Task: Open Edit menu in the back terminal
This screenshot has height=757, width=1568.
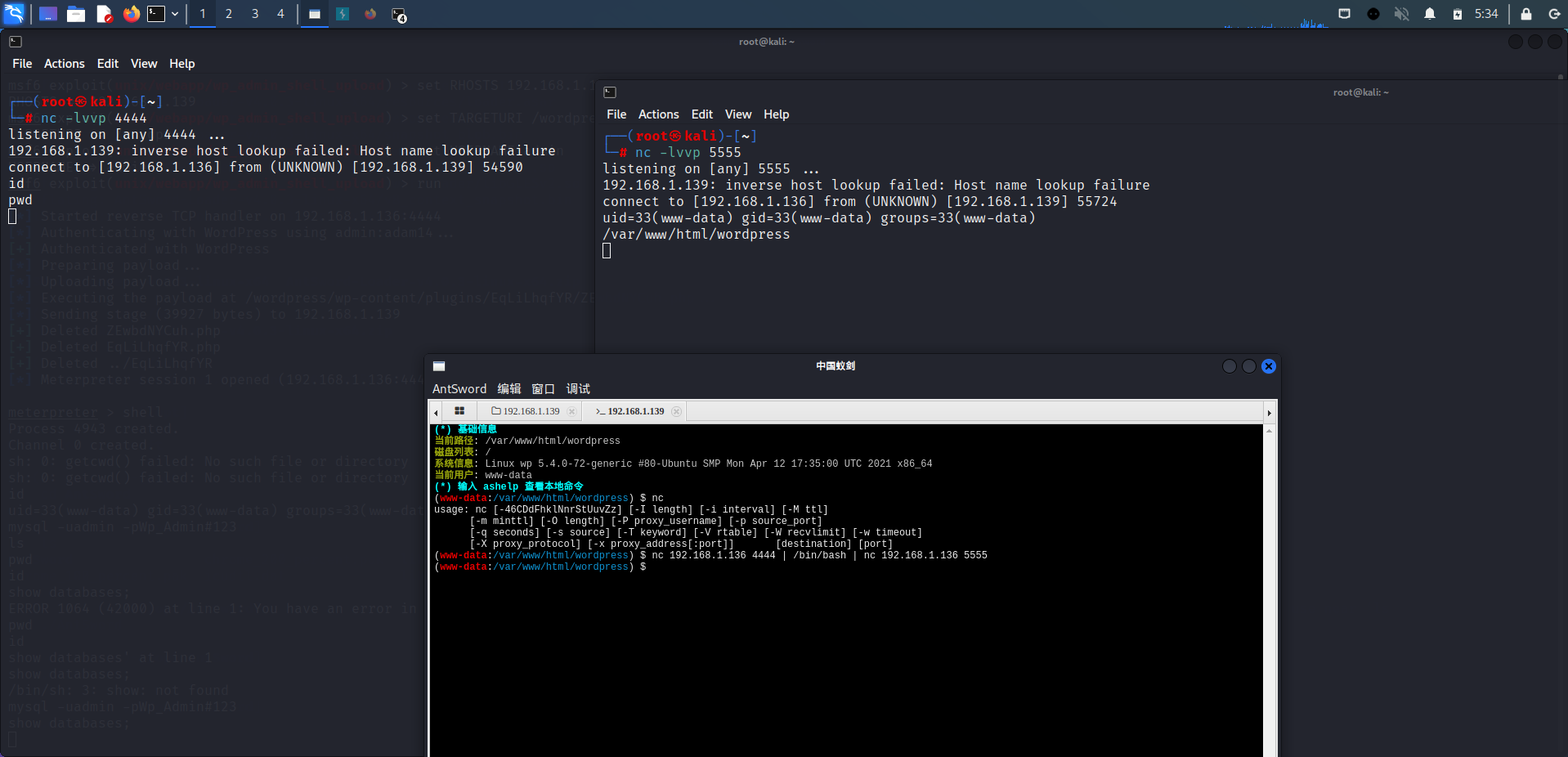Action: coord(108,64)
